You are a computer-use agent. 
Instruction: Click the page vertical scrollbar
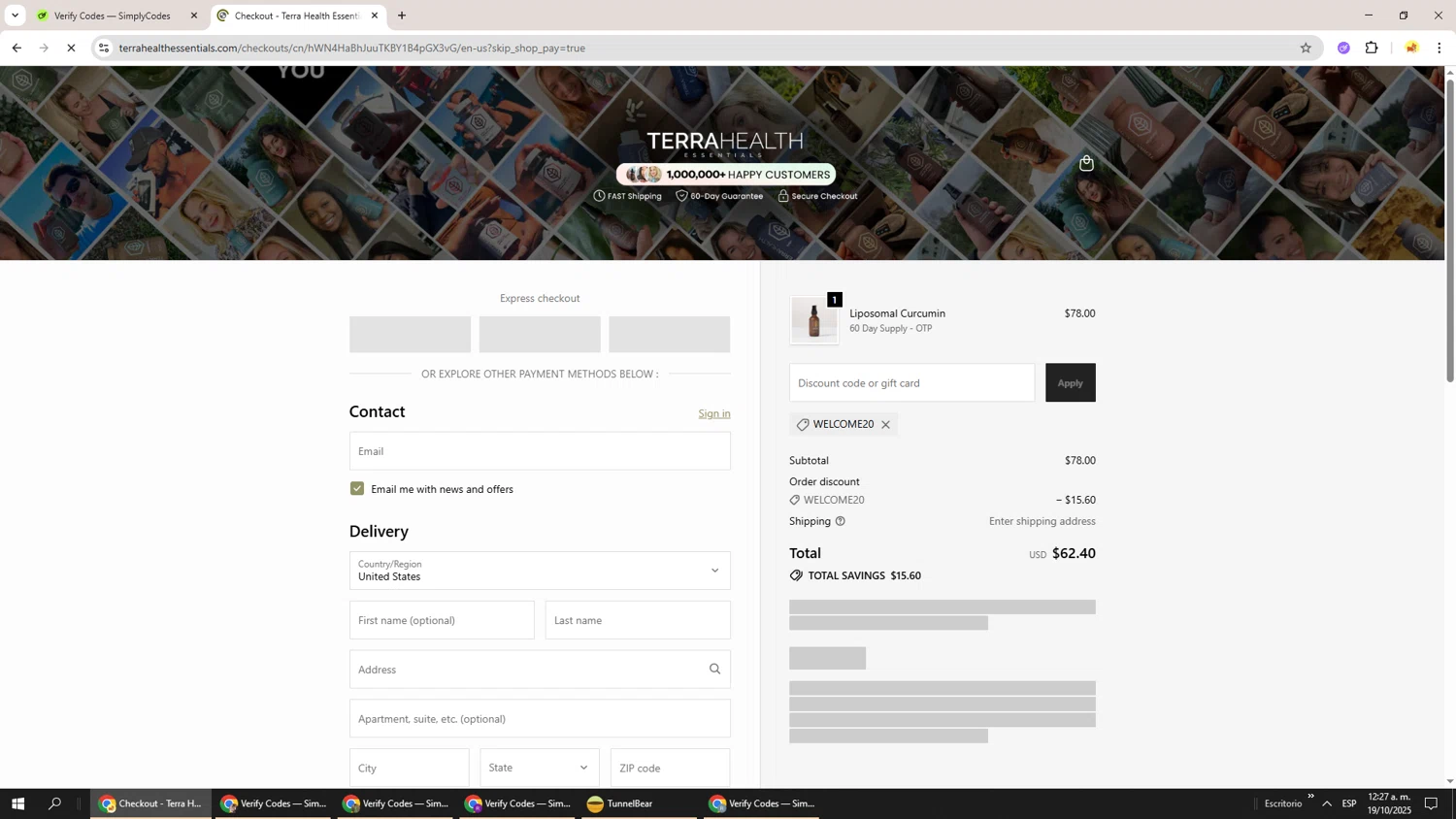point(1450,231)
